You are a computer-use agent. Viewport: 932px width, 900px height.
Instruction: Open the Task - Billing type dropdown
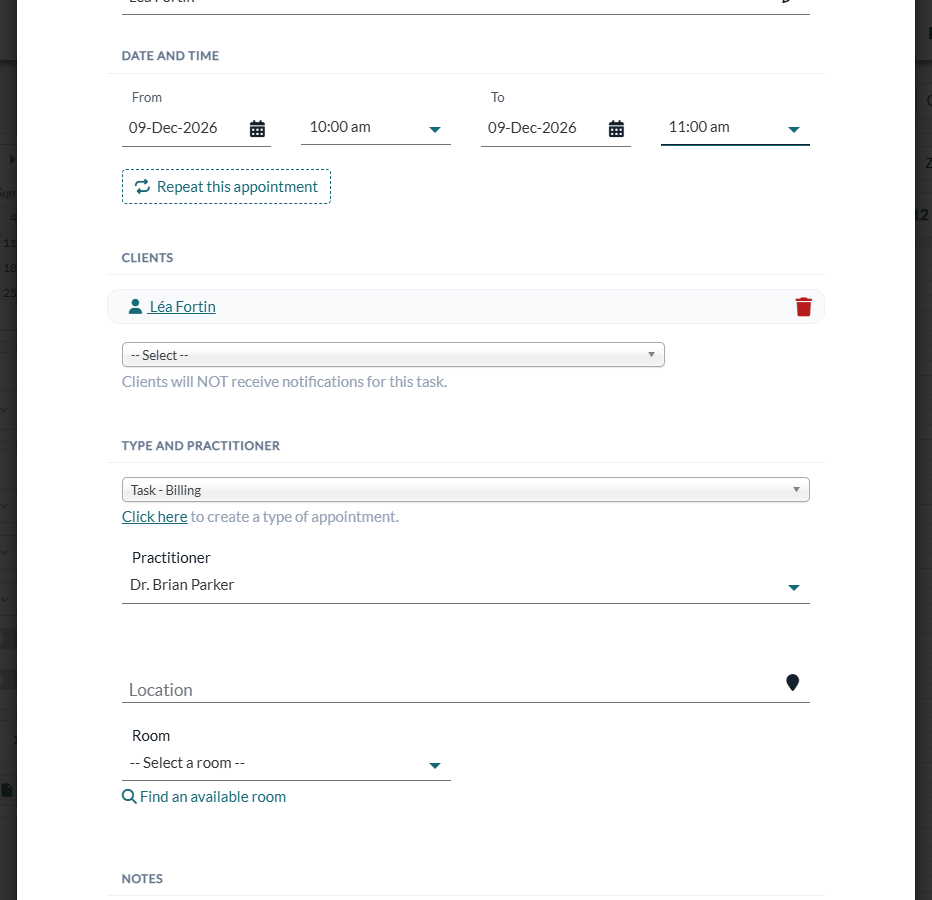point(465,490)
